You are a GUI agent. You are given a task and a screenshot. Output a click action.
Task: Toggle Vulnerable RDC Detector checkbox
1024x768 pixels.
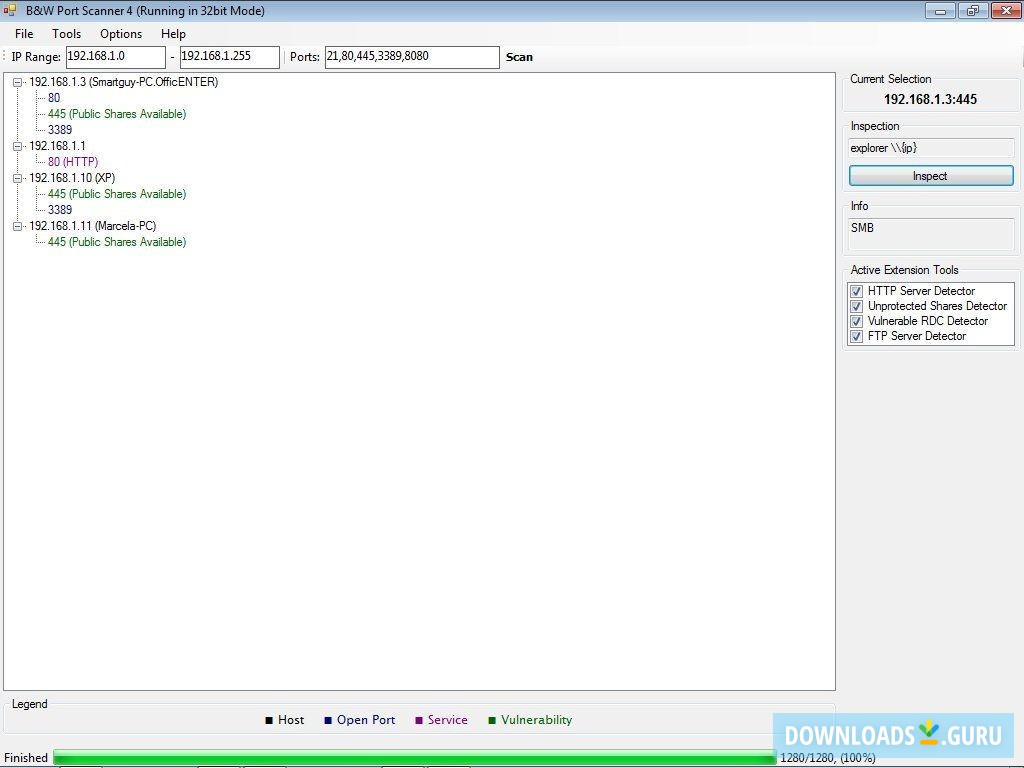pos(856,321)
